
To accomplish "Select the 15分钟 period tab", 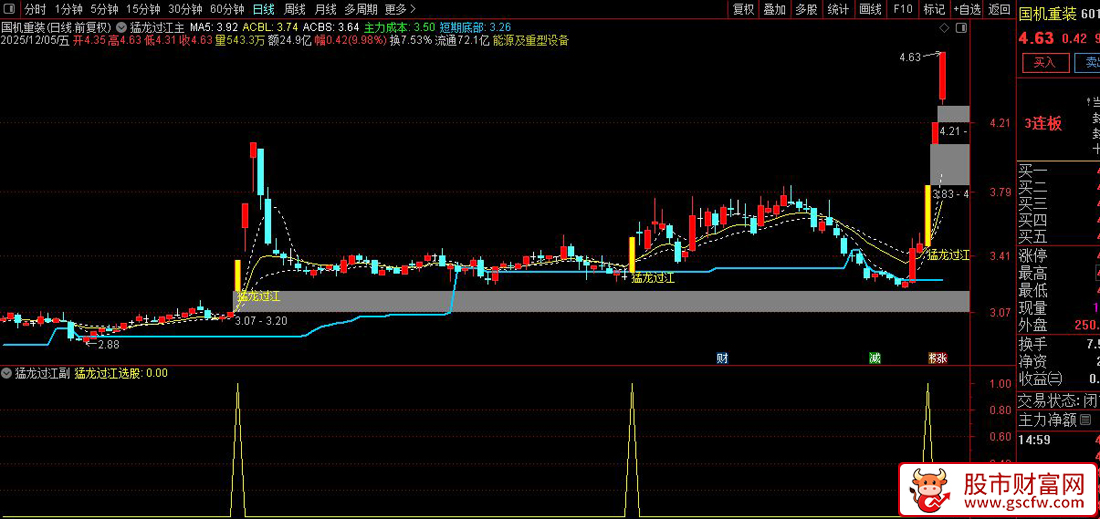I will (x=142, y=9).
